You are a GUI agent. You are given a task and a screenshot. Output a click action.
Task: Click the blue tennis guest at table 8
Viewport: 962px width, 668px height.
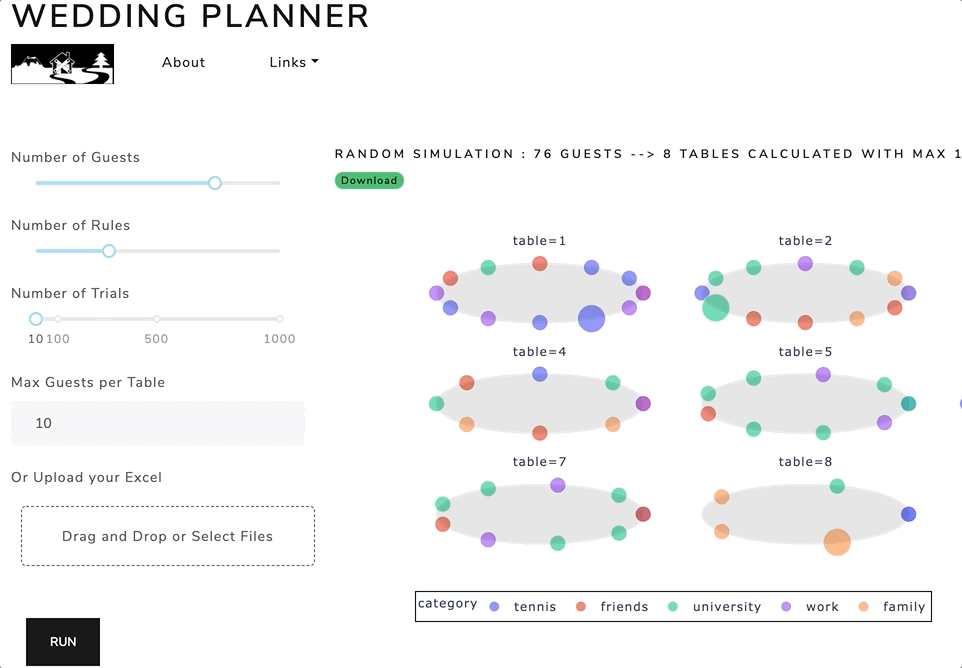pyautogui.click(x=909, y=514)
